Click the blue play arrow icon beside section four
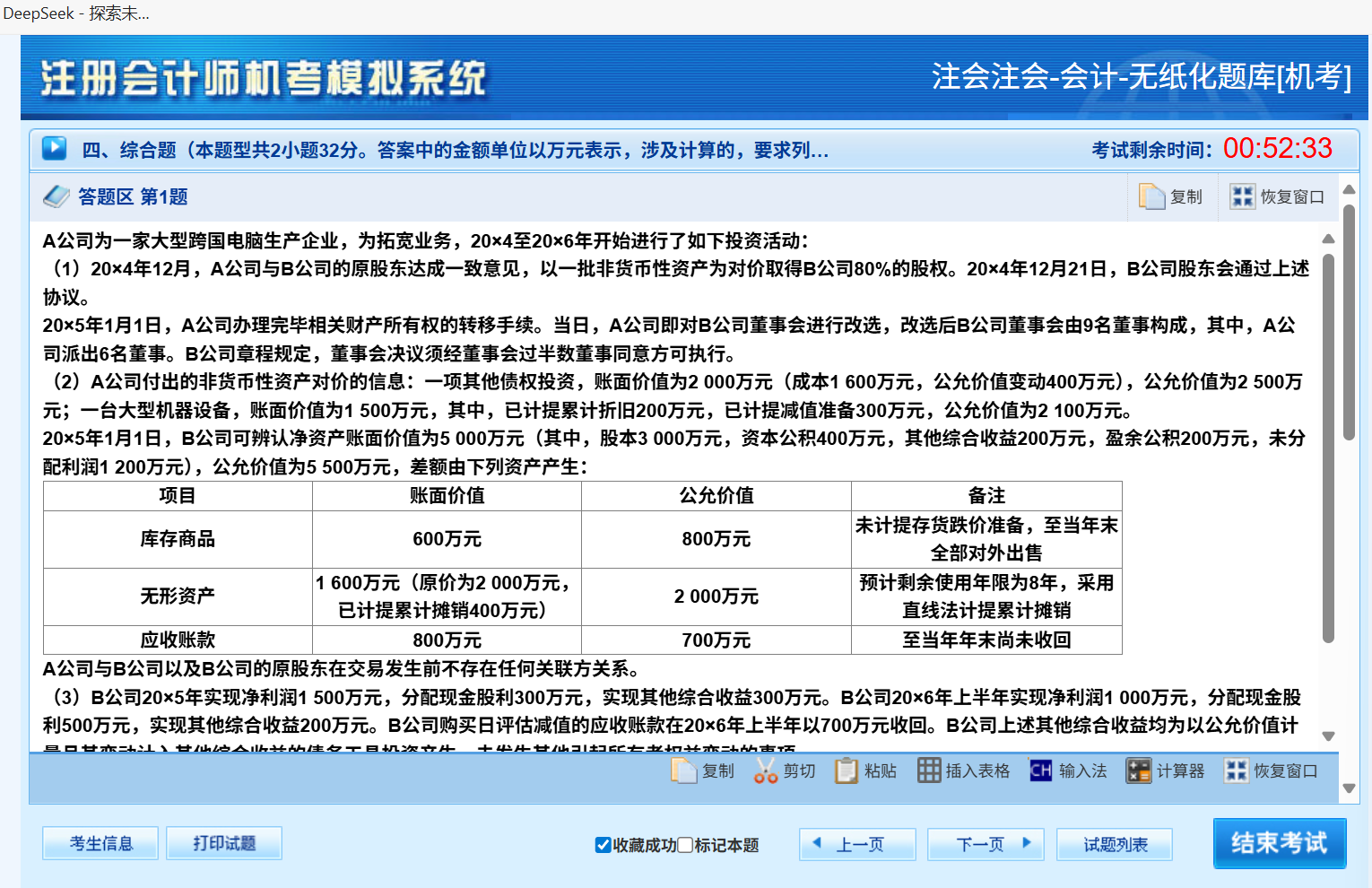 pos(54,148)
